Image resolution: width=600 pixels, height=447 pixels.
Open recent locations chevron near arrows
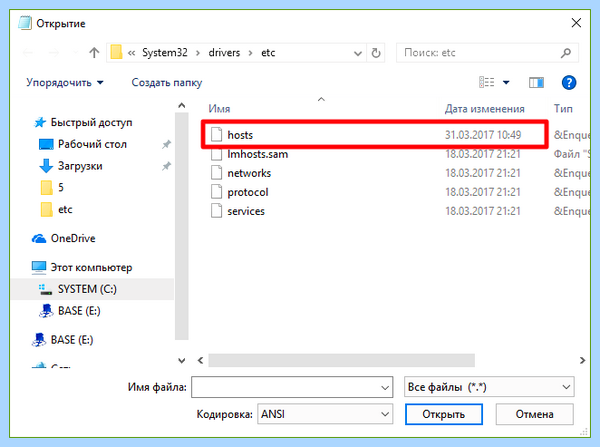[x=75, y=52]
